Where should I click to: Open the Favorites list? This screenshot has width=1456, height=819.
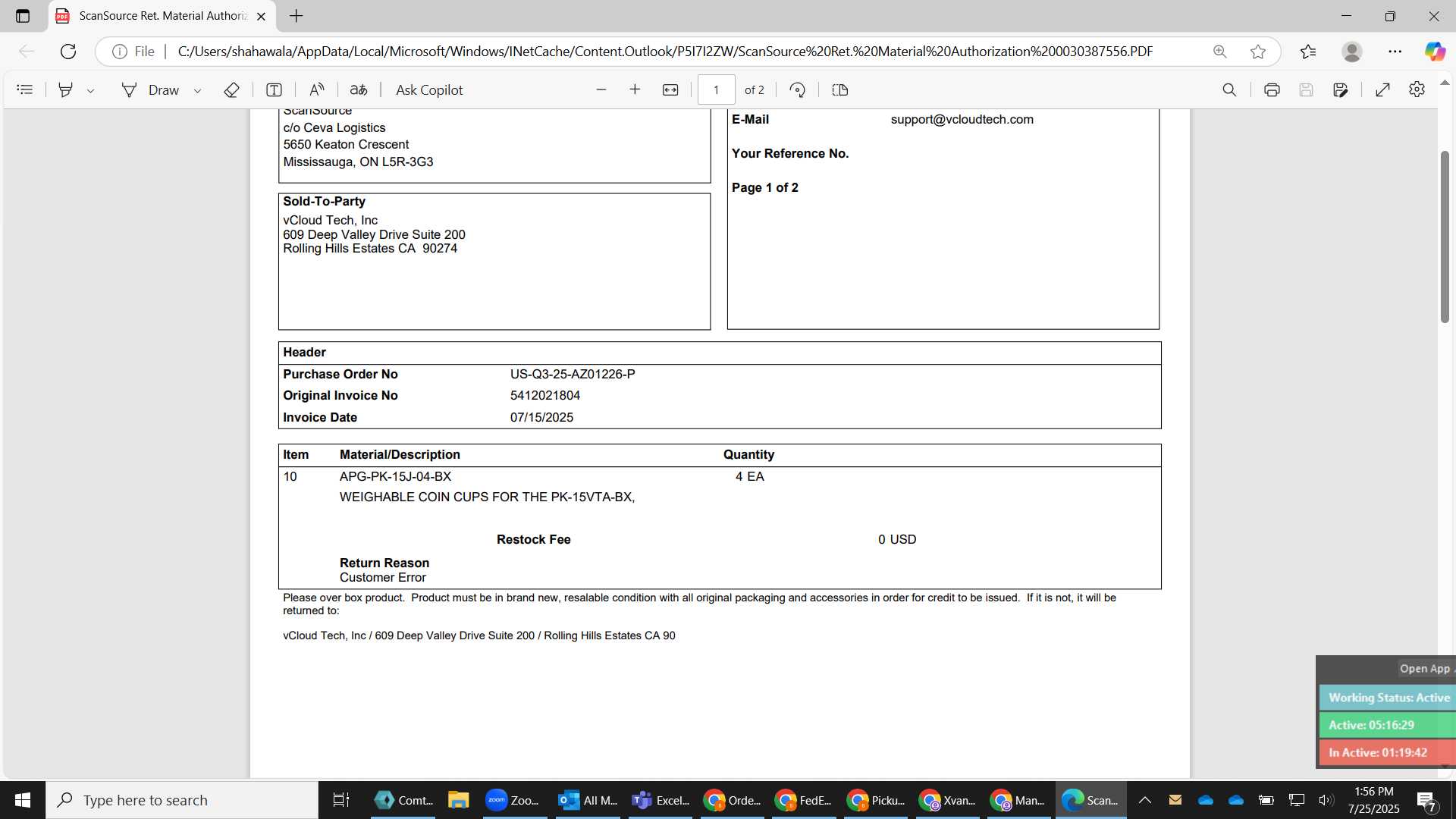[x=1308, y=52]
